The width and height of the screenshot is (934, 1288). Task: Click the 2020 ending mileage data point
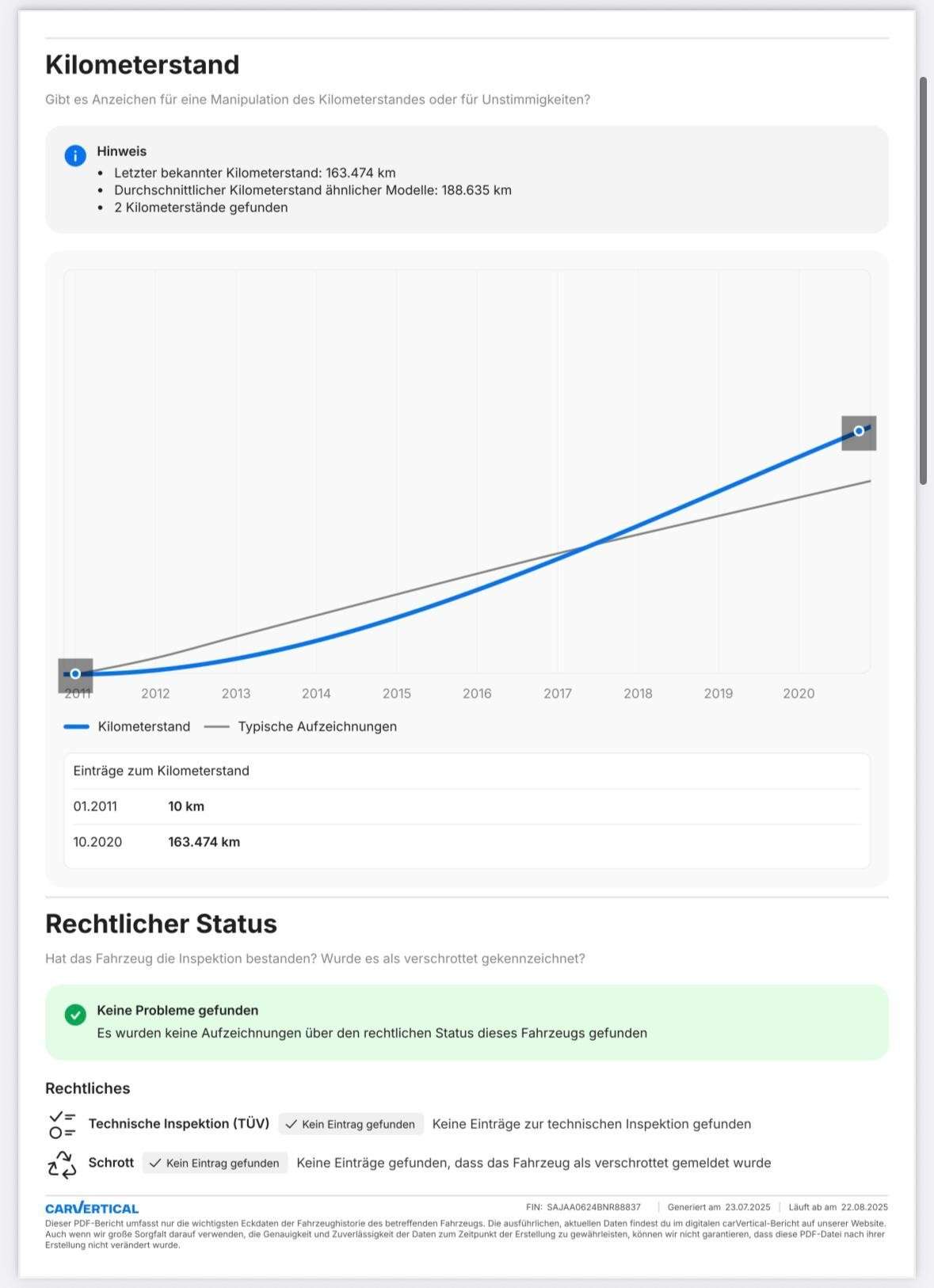coord(859,431)
